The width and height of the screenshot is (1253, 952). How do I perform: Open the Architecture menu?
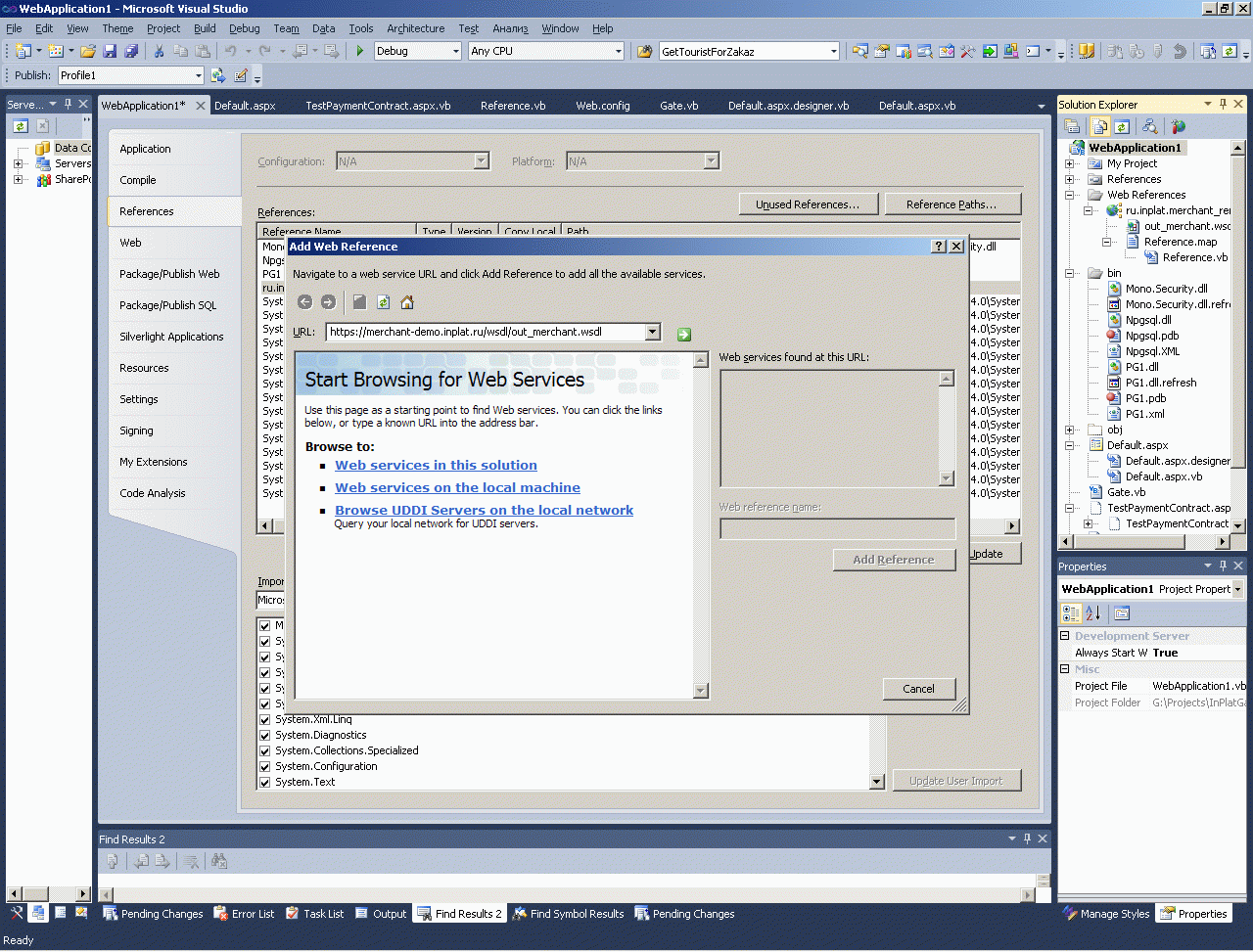pos(416,28)
